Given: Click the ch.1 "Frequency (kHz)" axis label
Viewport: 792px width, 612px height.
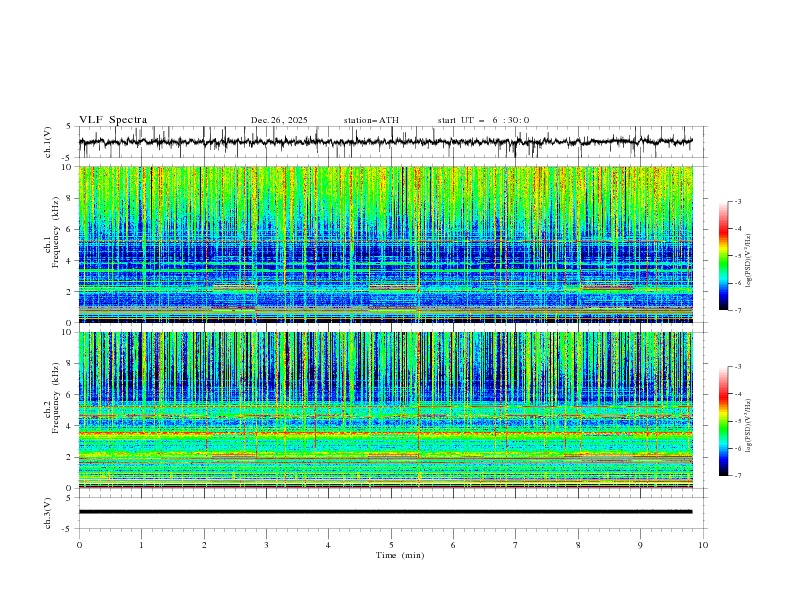Looking at the screenshot, I should pyautogui.click(x=55, y=233).
